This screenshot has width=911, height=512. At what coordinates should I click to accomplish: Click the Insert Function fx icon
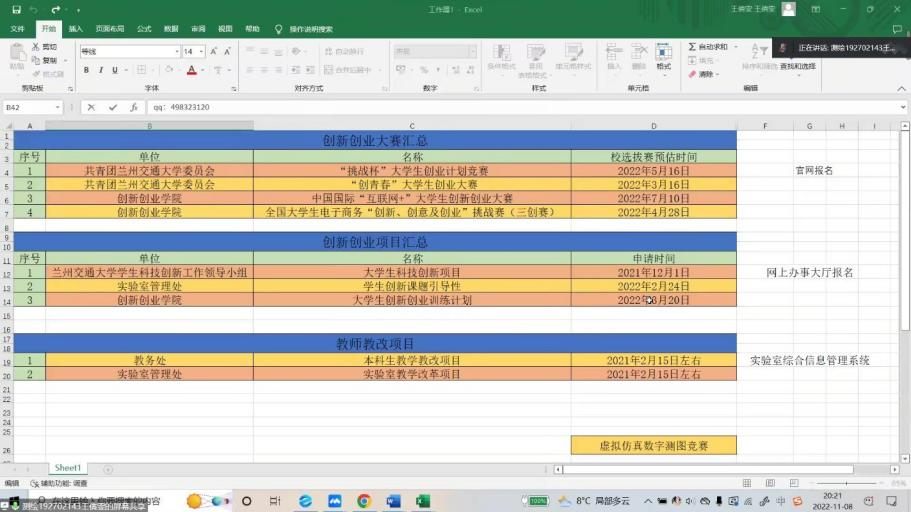click(133, 107)
